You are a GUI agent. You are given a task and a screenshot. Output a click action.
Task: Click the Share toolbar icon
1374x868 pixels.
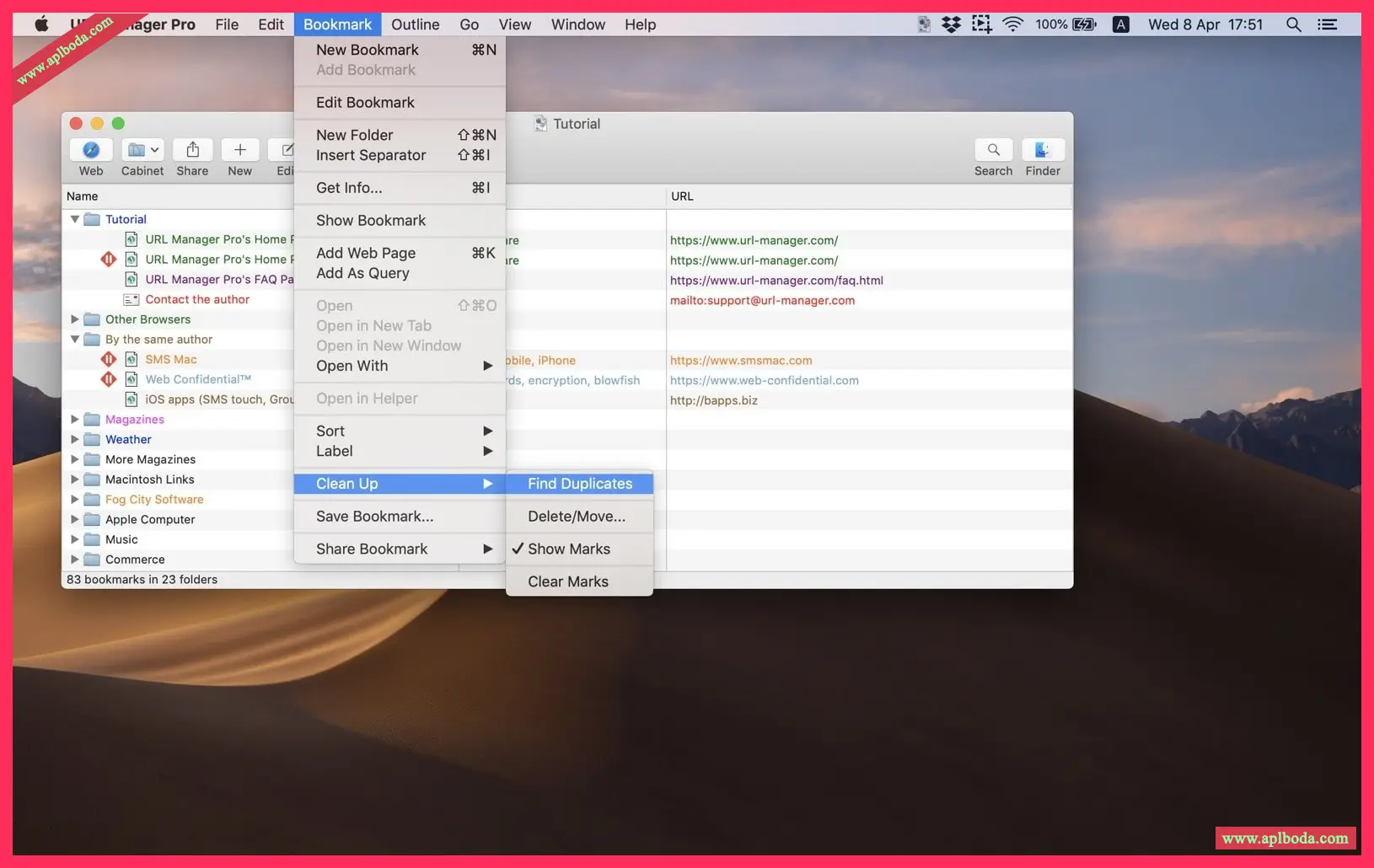pyautogui.click(x=192, y=150)
